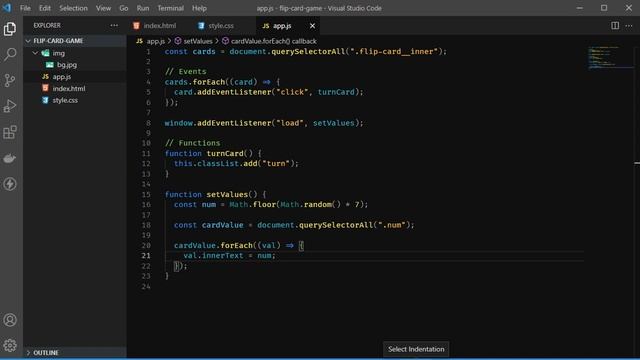Viewport: 640px width, 360px height.
Task: Switch to the style.css tab
Action: click(x=221, y=26)
